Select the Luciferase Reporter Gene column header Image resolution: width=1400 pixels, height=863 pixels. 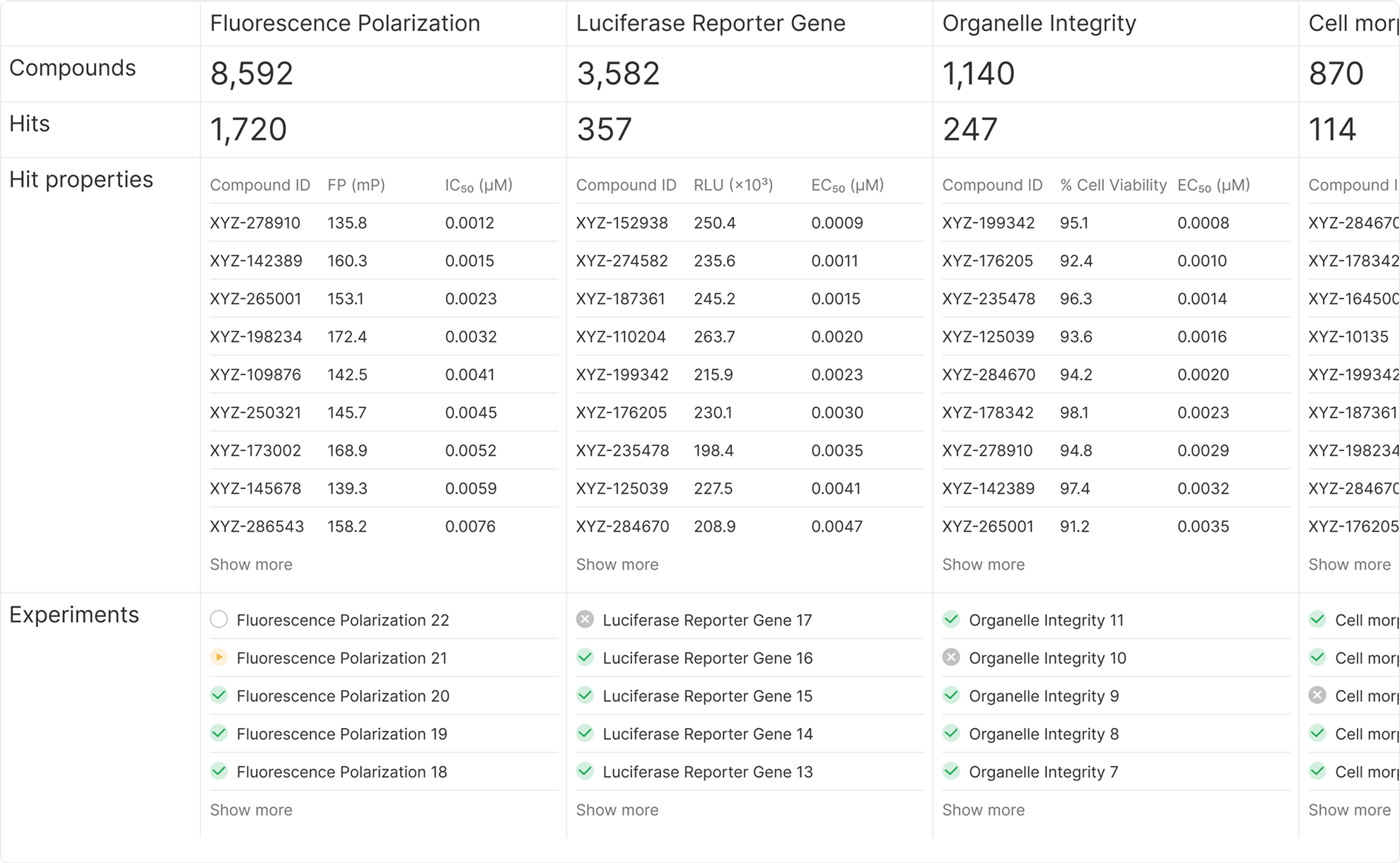(x=711, y=23)
